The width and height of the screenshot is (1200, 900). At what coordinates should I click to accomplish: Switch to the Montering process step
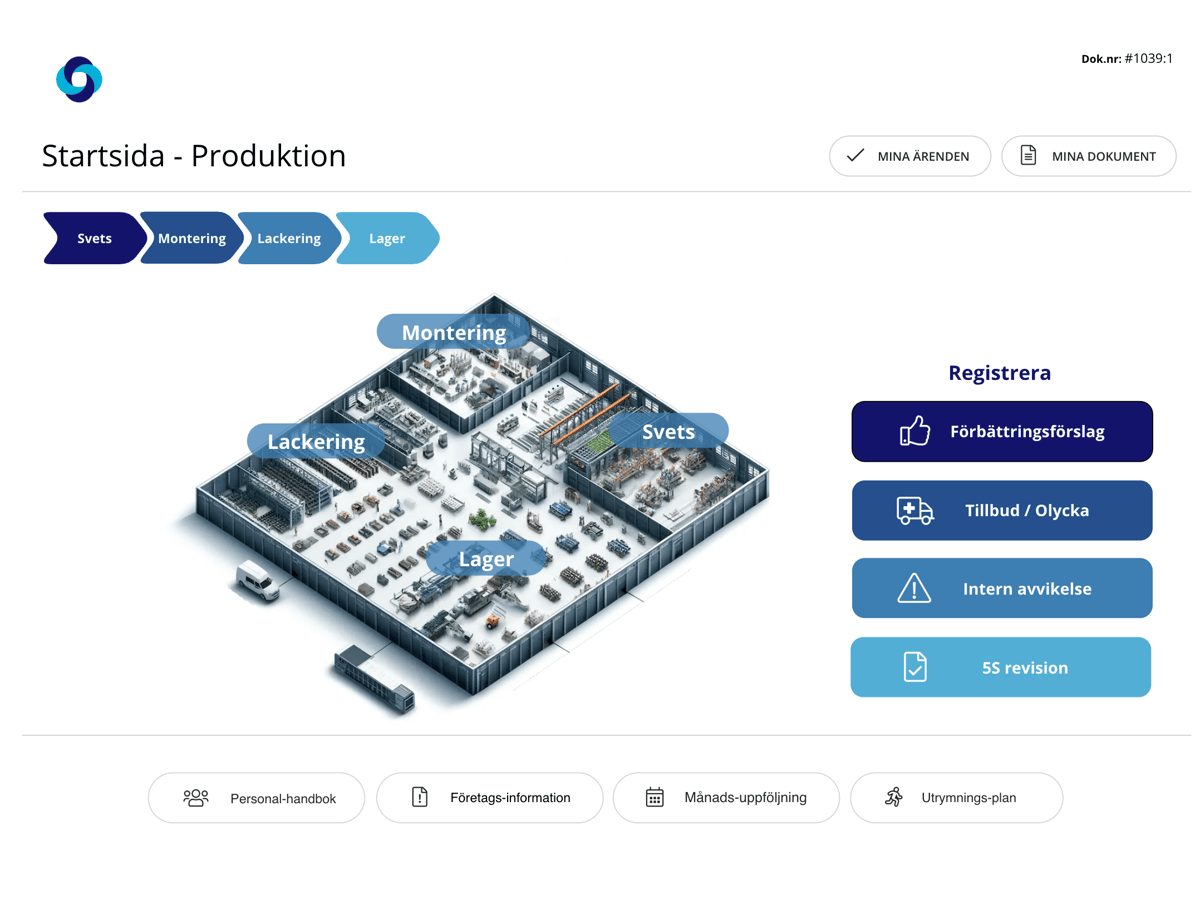coord(191,239)
